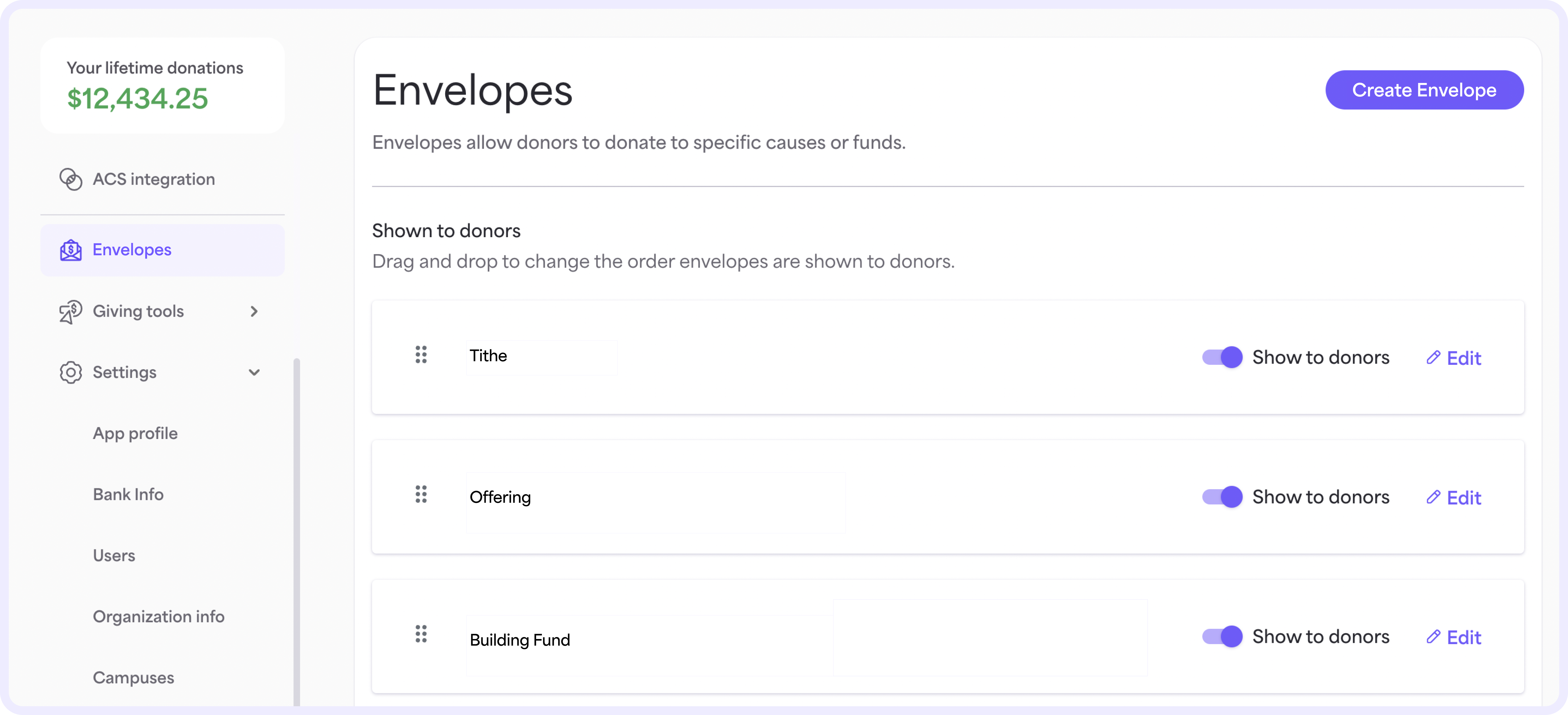Image resolution: width=1568 pixels, height=715 pixels.
Task: Edit the Building Fund envelope
Action: click(1454, 637)
